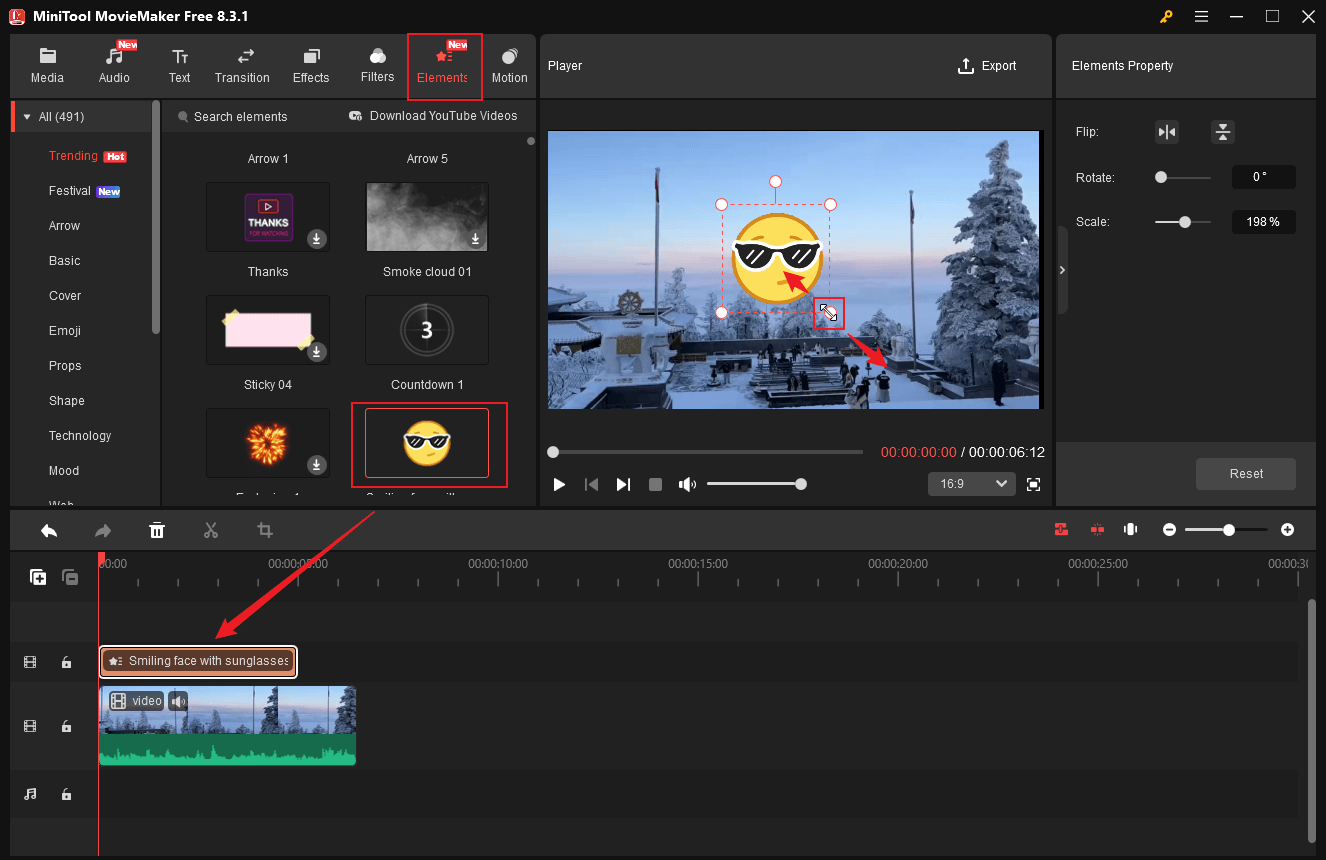1326x860 pixels.
Task: Mute the player volume
Action: point(687,484)
